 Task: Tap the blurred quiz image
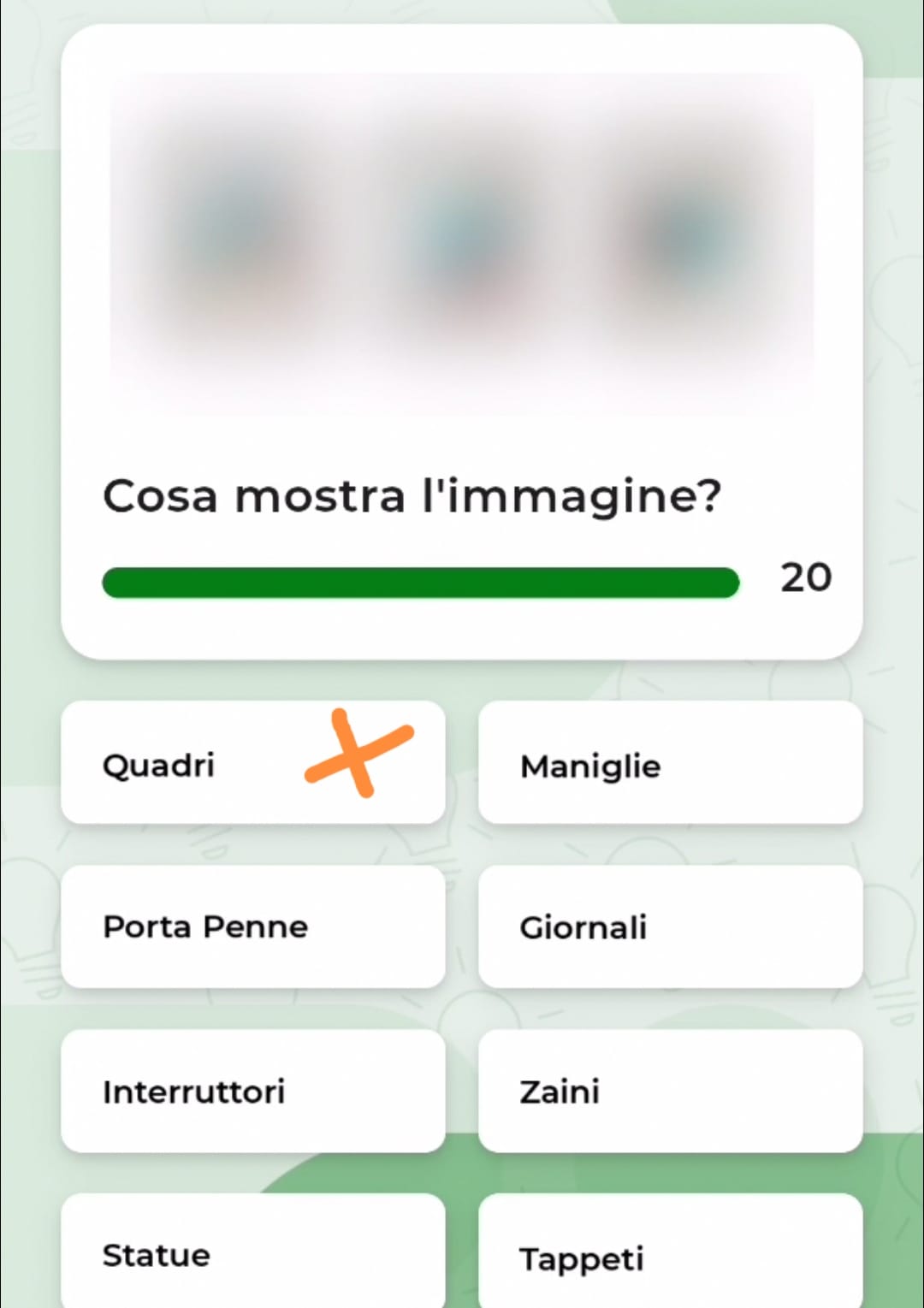[462, 244]
